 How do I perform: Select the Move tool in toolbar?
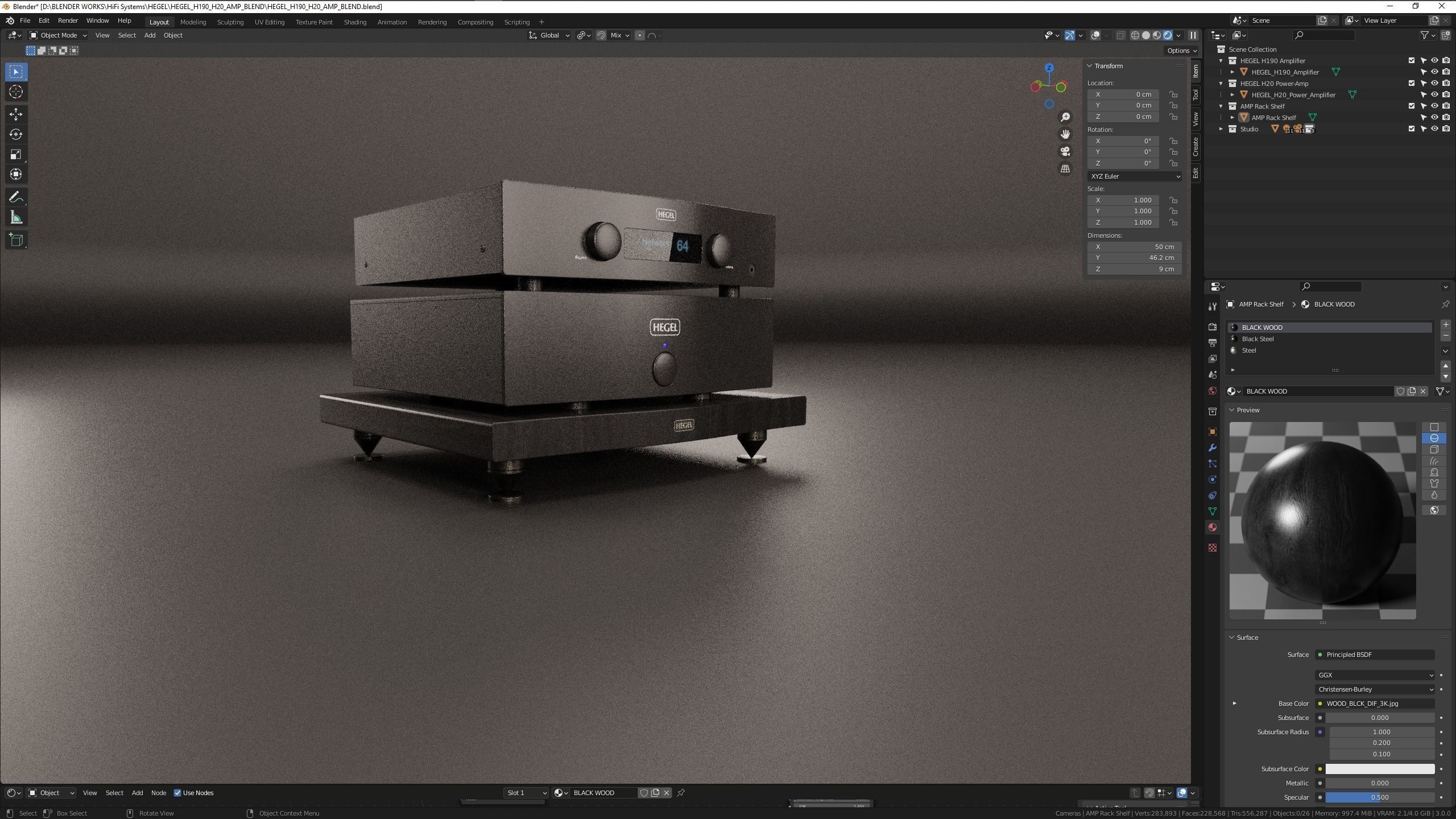tap(15, 114)
